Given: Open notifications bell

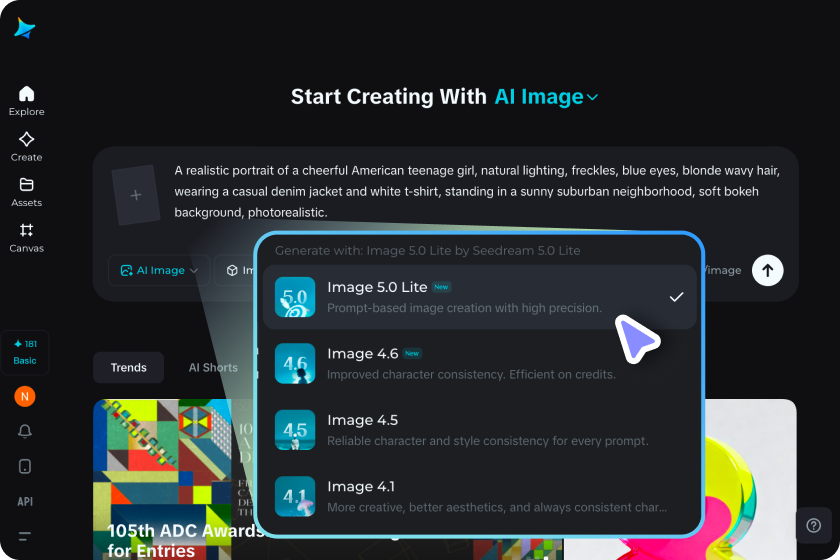Looking at the screenshot, I should coord(25,431).
